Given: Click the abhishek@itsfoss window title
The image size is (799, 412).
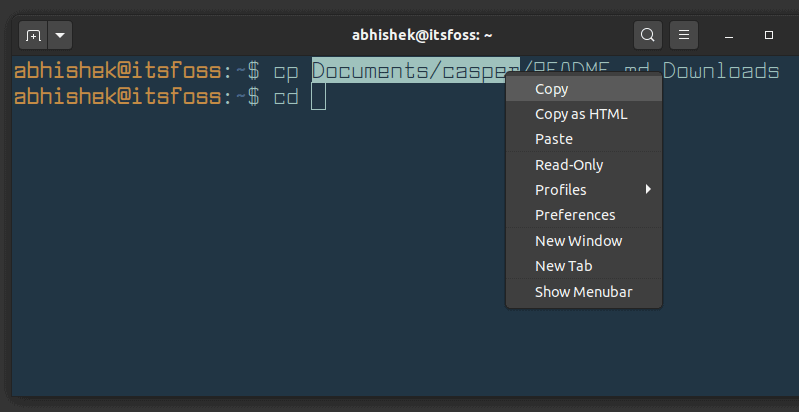Looking at the screenshot, I should pos(422,35).
